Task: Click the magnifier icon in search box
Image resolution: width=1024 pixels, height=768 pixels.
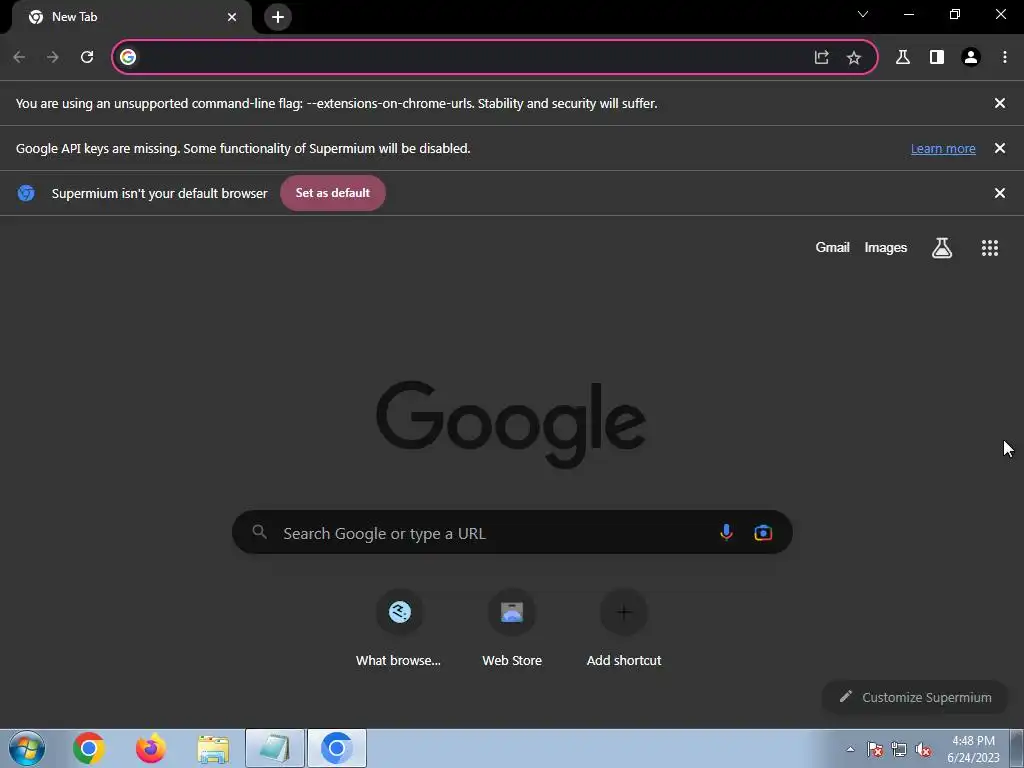Action: [x=260, y=532]
